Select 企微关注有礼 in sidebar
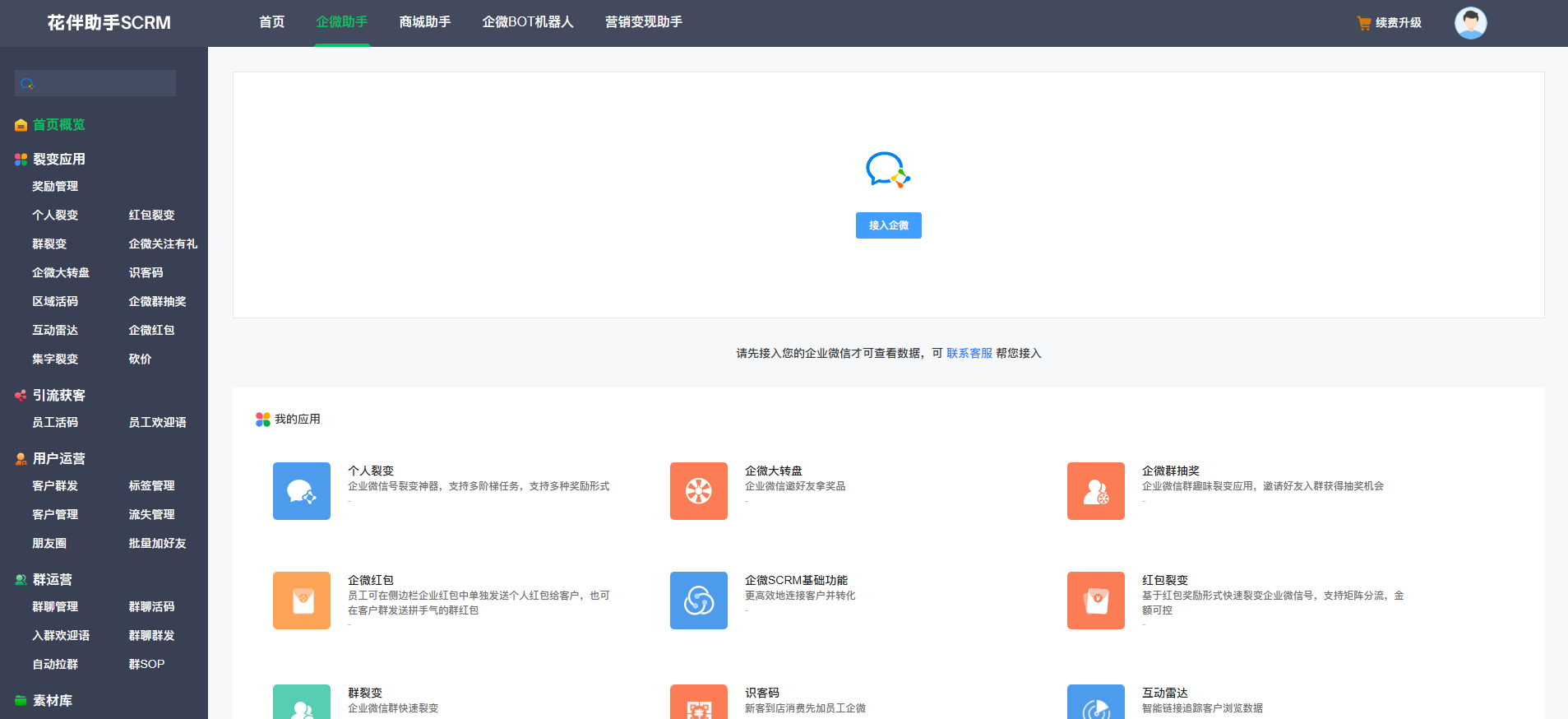 (x=163, y=244)
